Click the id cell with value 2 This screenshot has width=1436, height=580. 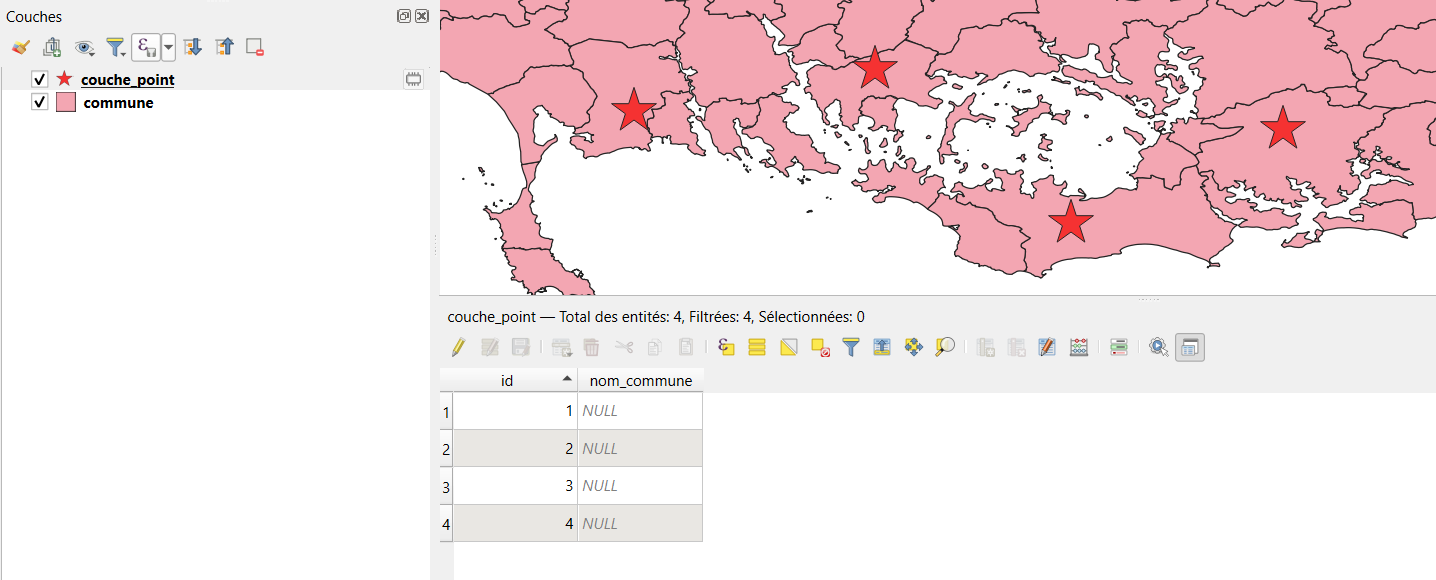coord(515,449)
